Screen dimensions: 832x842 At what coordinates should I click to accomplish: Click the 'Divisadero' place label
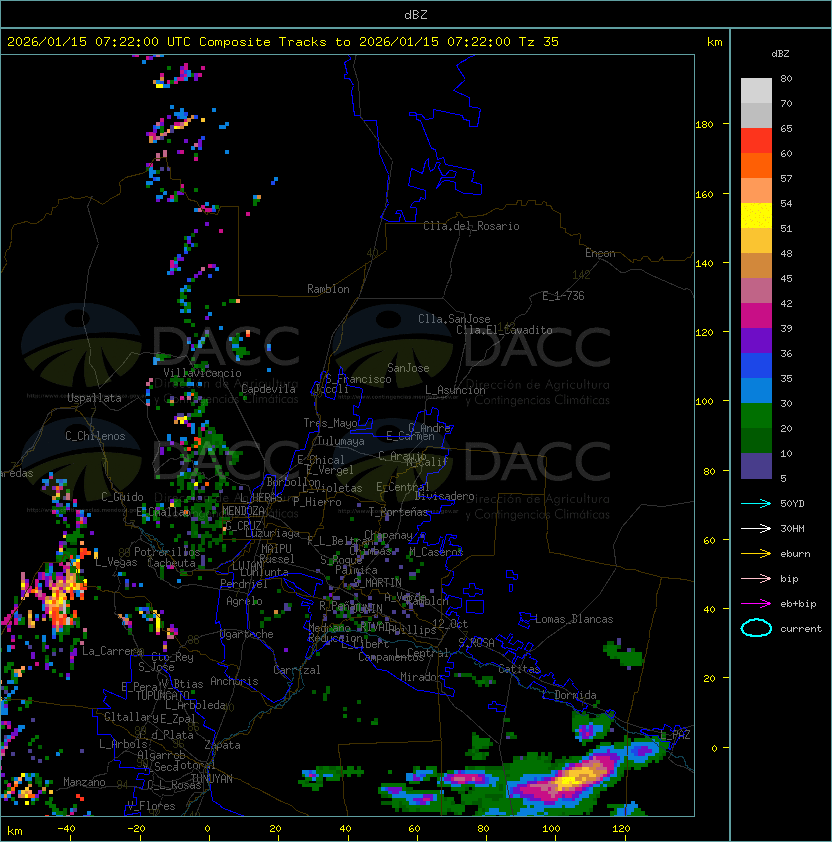tap(445, 496)
